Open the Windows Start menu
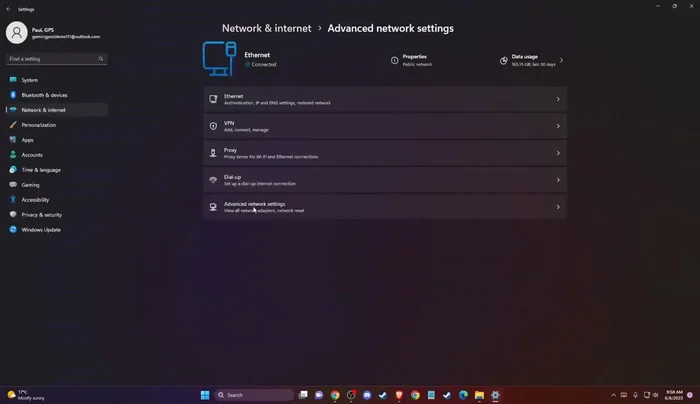 (205, 395)
